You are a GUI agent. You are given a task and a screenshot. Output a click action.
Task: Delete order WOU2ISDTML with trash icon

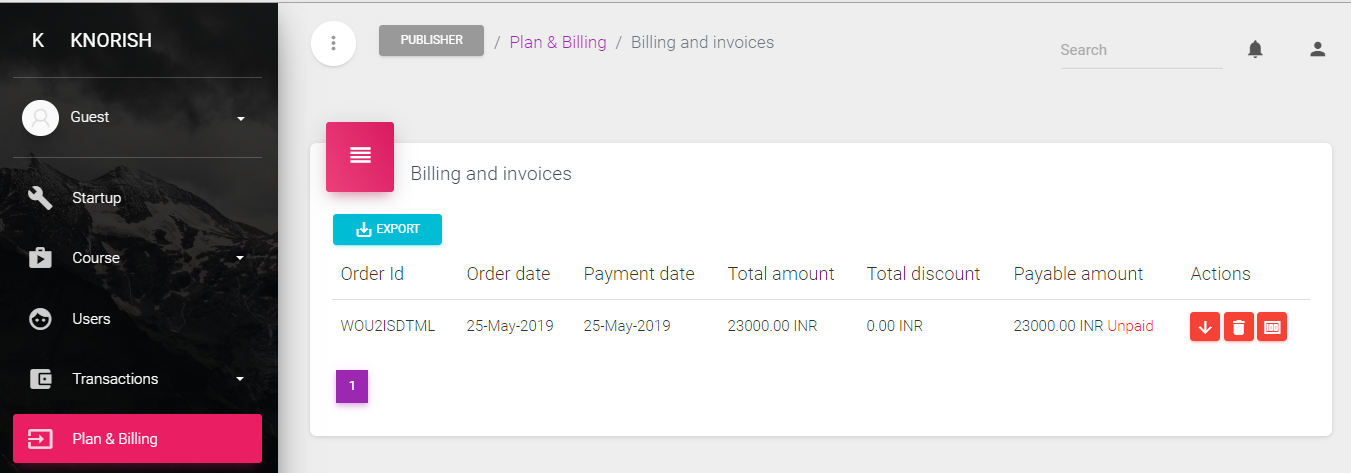tap(1238, 327)
